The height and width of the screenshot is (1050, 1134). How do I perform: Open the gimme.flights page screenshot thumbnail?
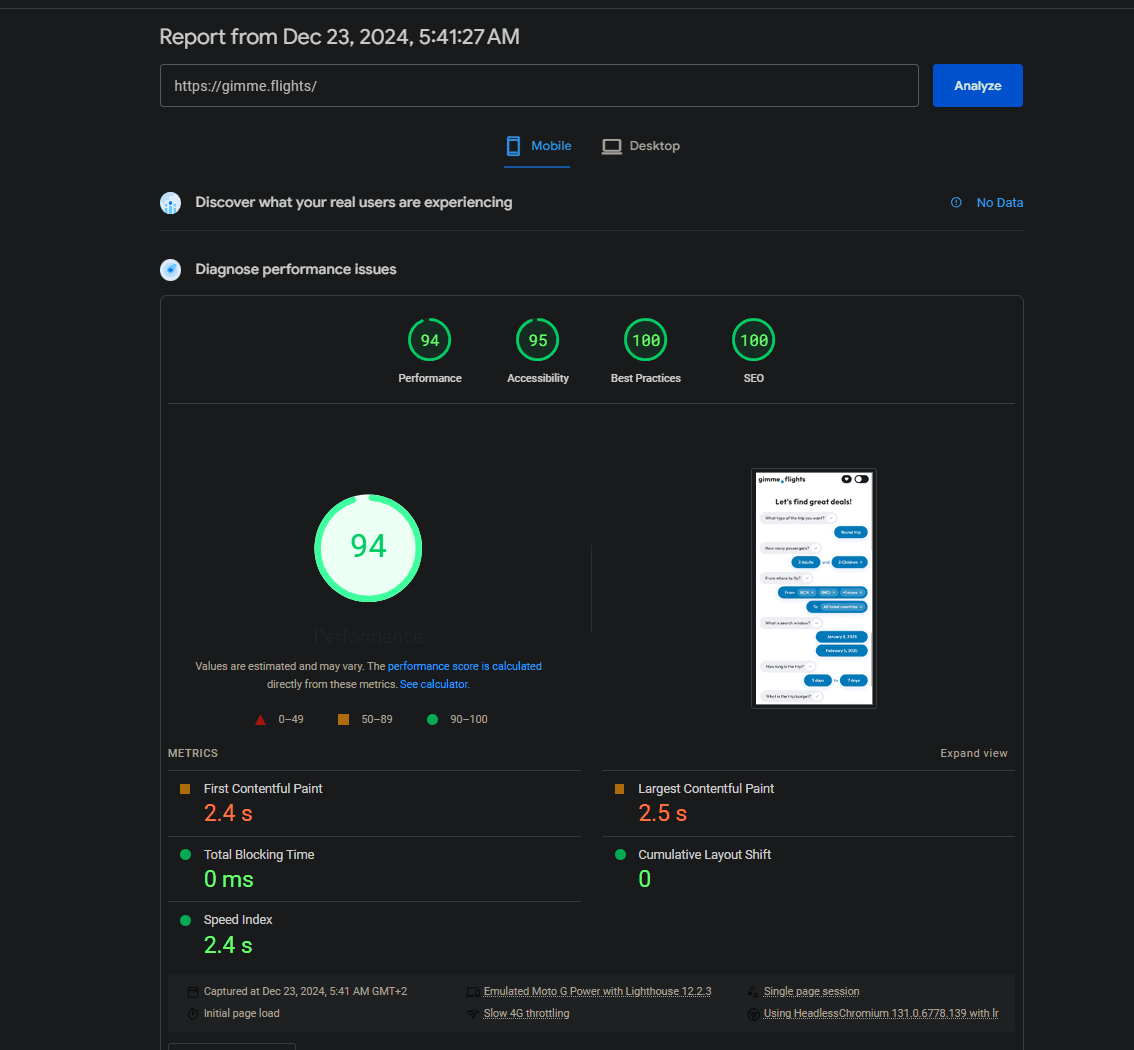point(813,588)
